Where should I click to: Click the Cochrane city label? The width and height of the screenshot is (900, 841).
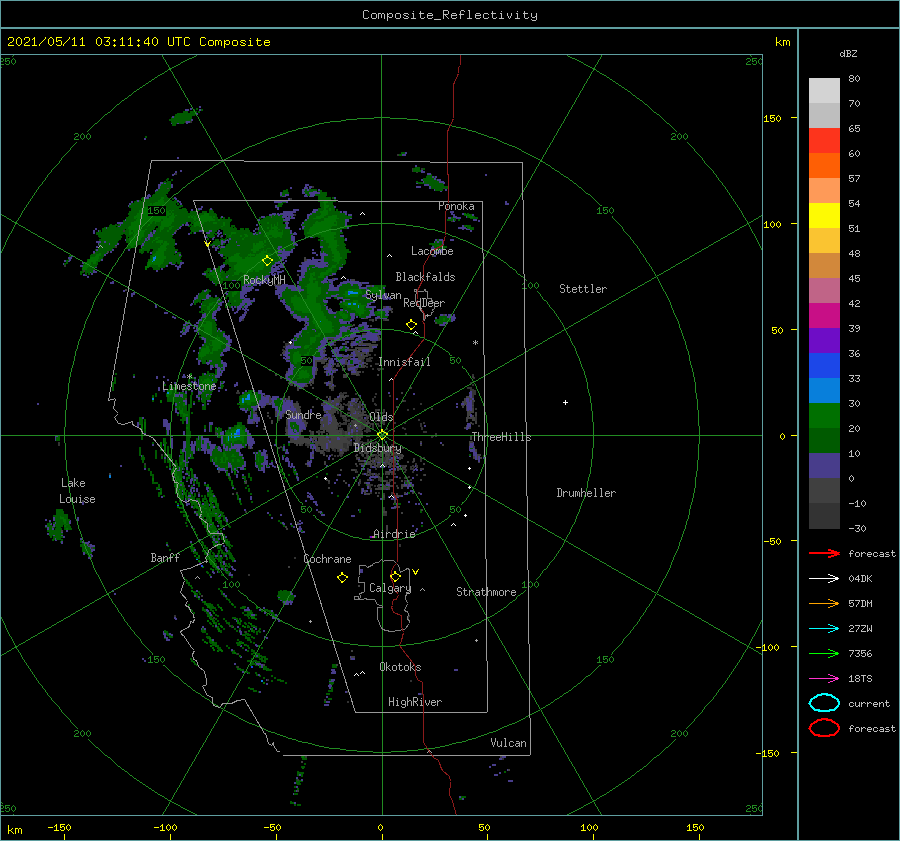coord(327,559)
